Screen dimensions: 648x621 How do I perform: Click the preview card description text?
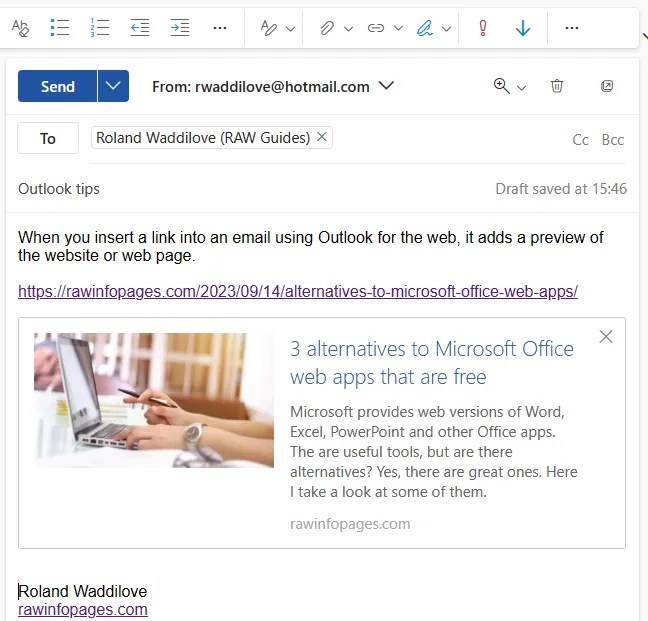pyautogui.click(x=434, y=452)
